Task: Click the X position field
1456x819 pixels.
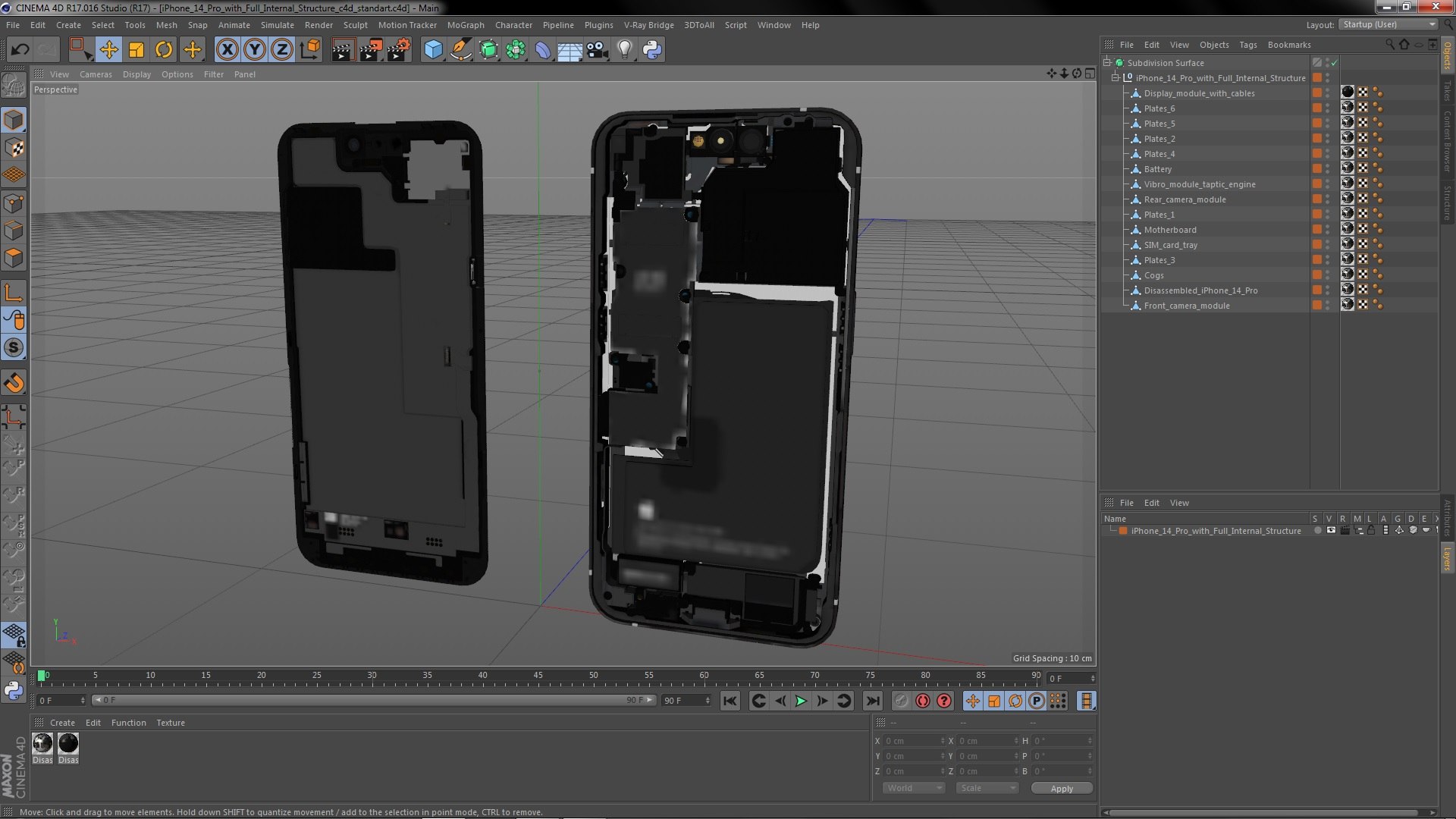Action: [x=914, y=741]
